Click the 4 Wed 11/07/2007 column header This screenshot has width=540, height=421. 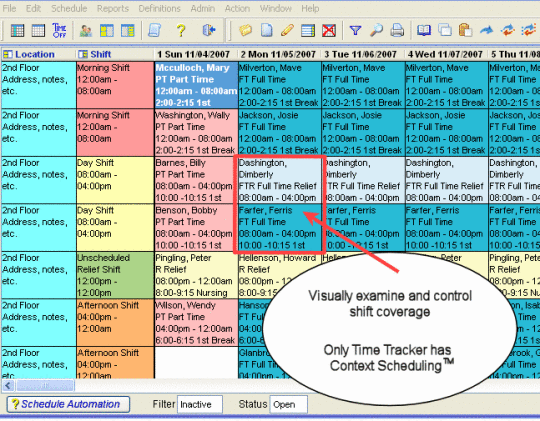(x=447, y=54)
